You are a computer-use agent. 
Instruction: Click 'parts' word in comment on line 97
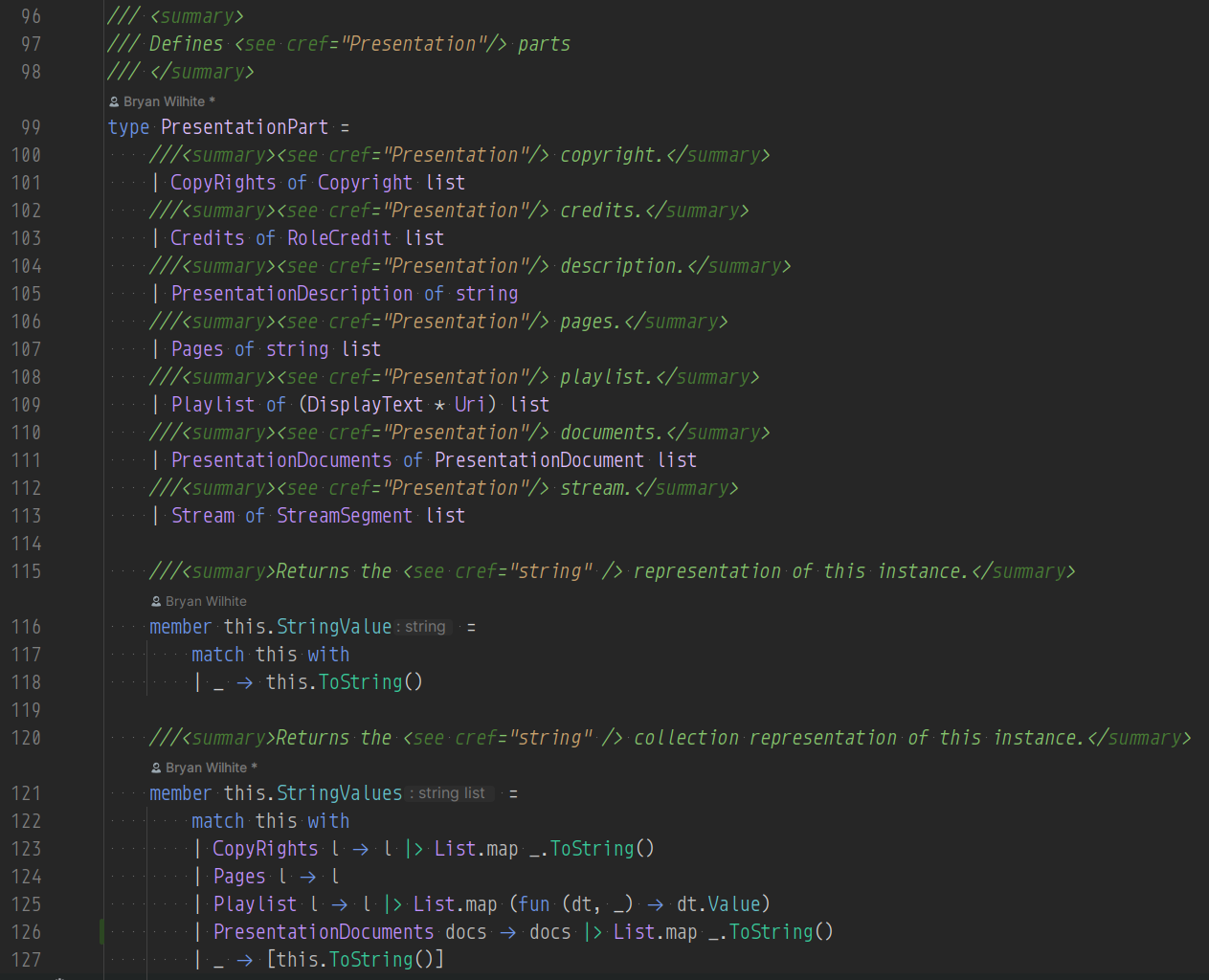point(544,44)
